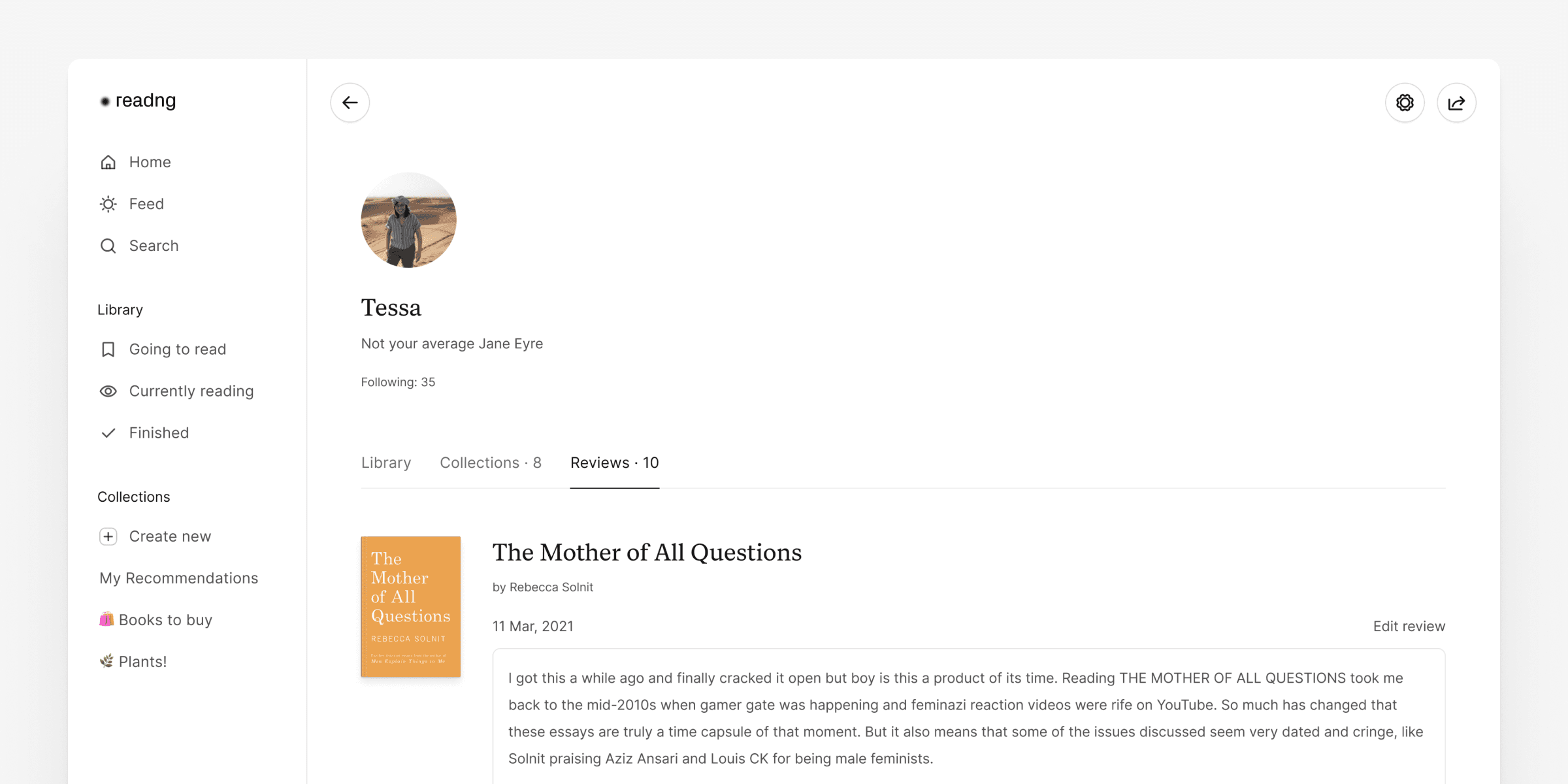This screenshot has width=1568, height=784.
Task: Click the Collections sidebar section heading
Action: [x=134, y=497]
